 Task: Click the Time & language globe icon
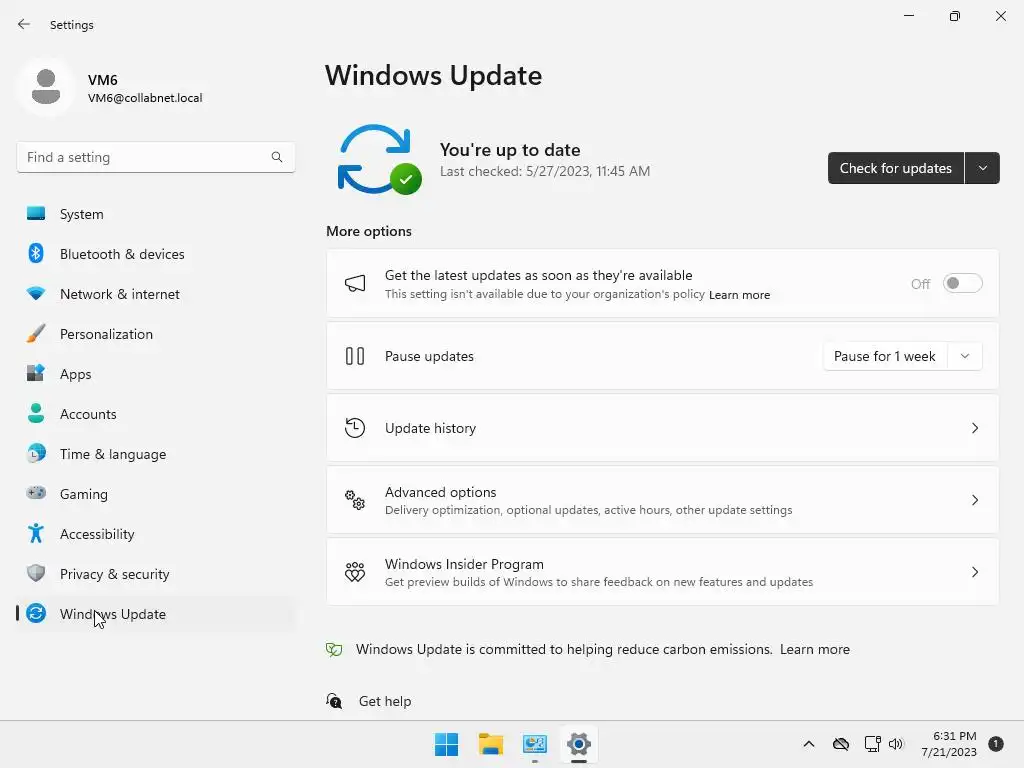(36, 453)
